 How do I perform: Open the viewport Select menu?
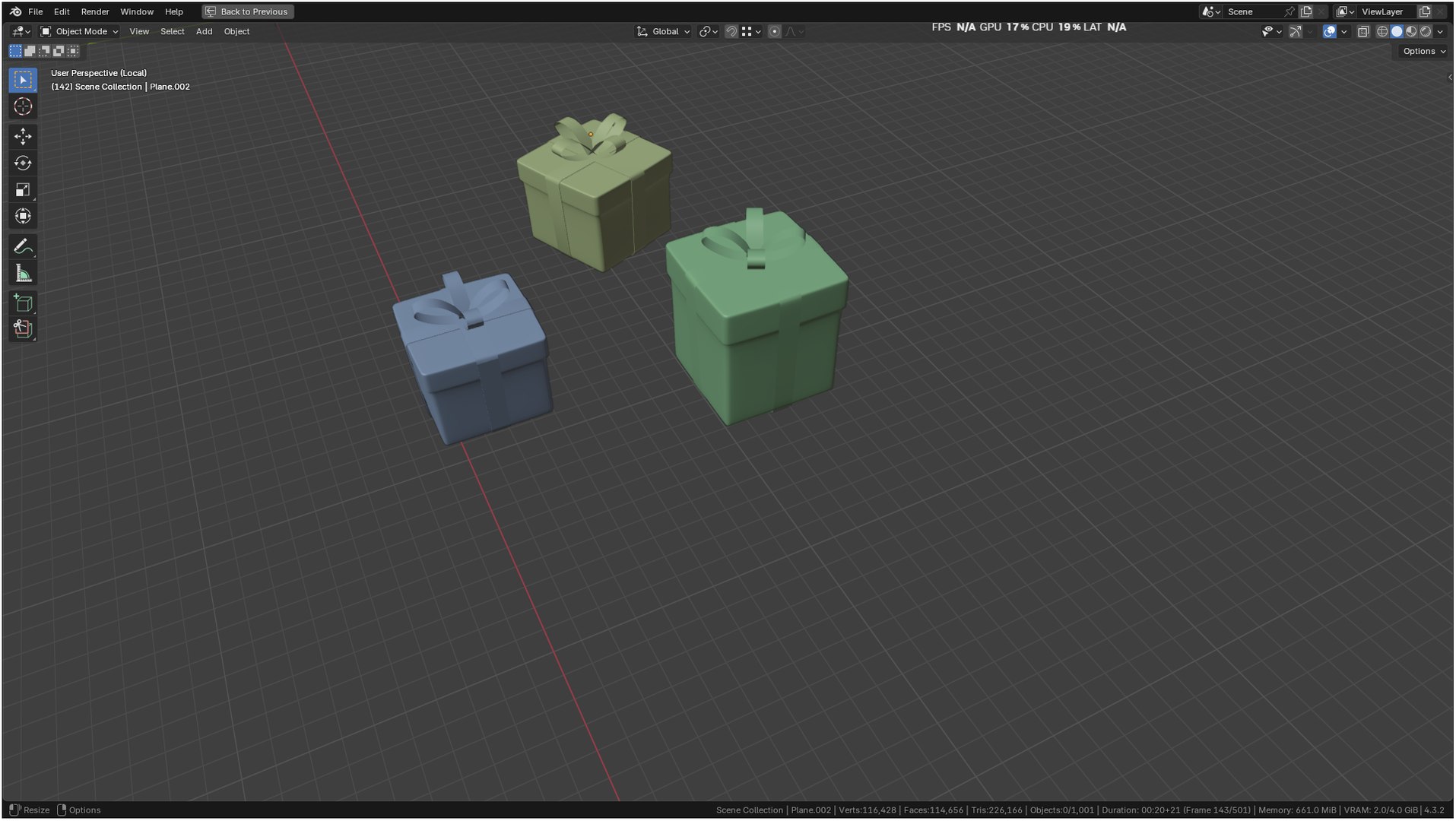(x=173, y=31)
